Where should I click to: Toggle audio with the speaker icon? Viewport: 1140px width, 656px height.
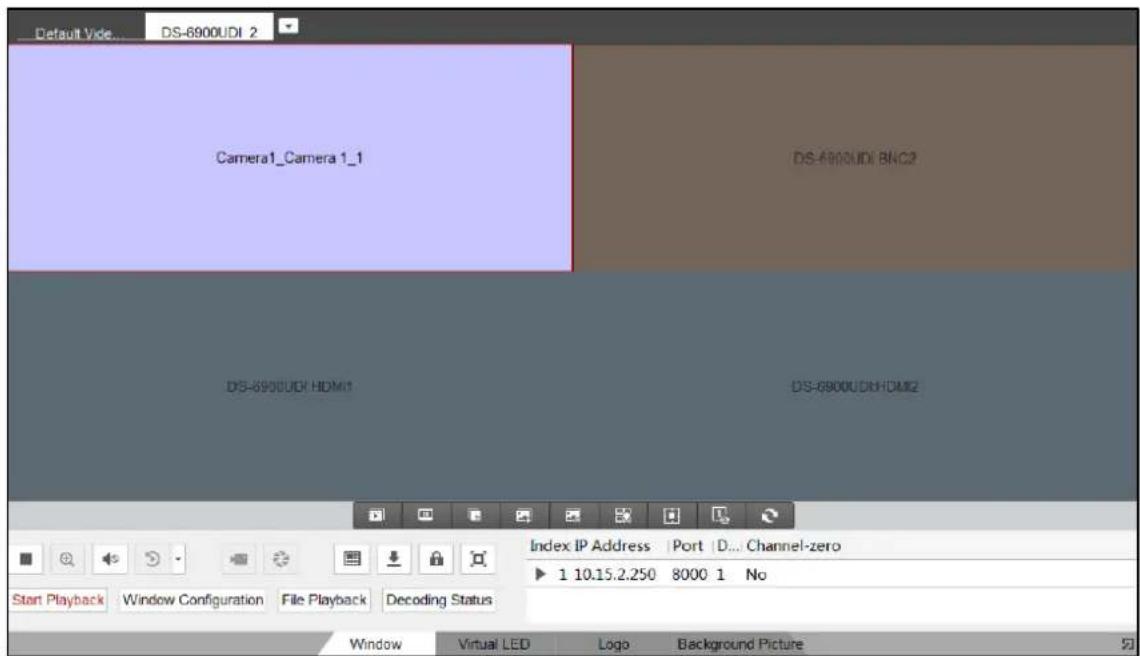pos(110,559)
